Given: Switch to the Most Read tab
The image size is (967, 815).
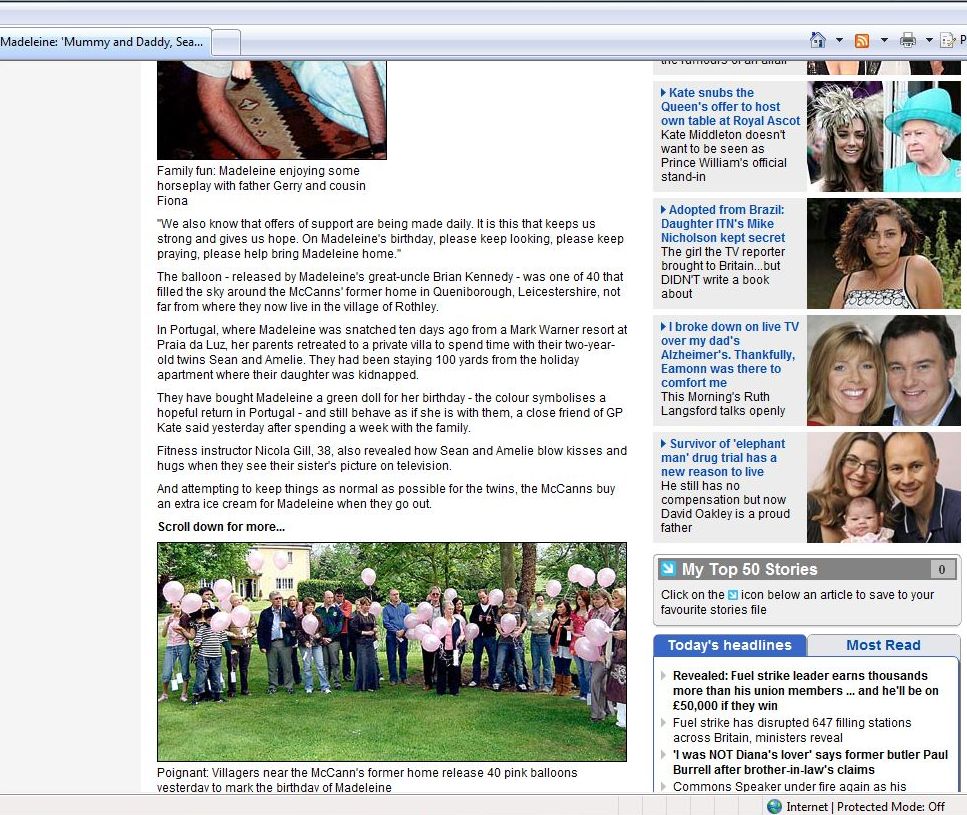Looking at the screenshot, I should click(x=882, y=645).
